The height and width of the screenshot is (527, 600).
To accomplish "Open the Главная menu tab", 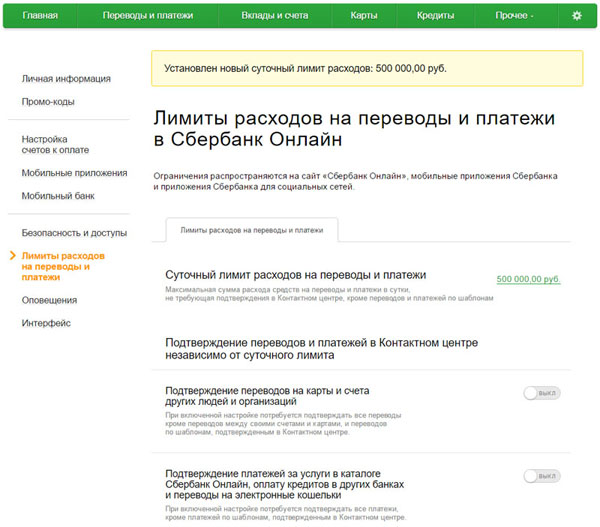I will click(x=40, y=15).
